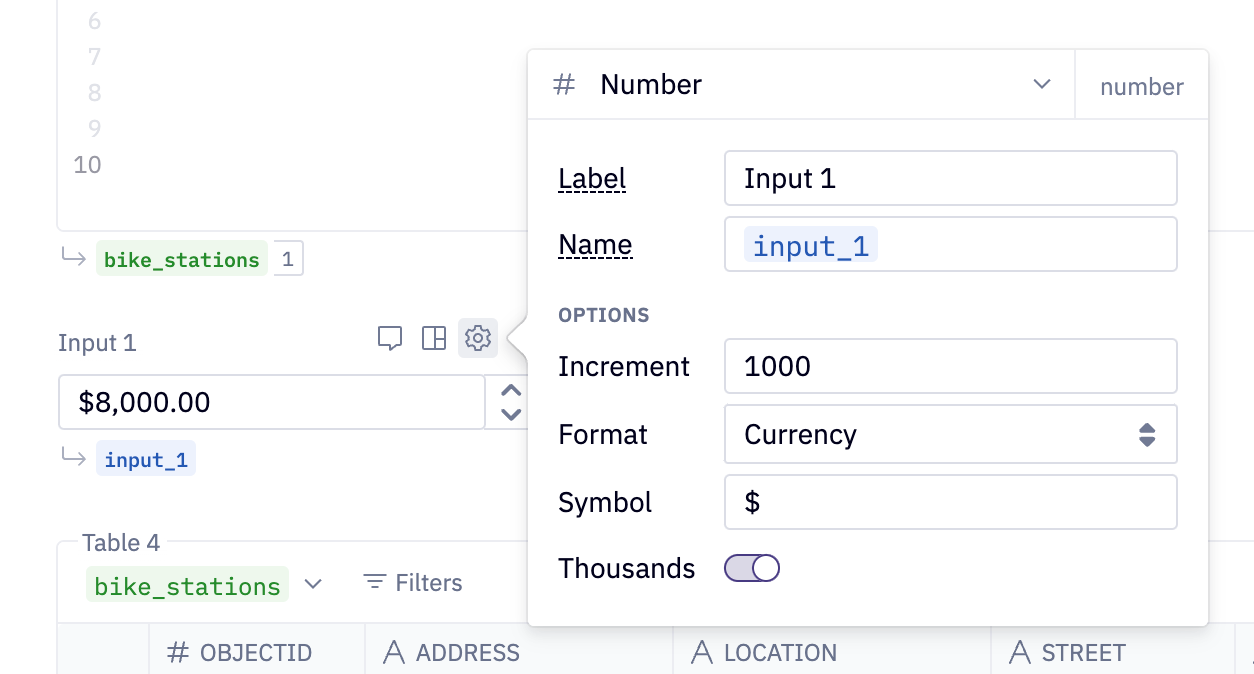Image resolution: width=1254 pixels, height=674 pixels.
Task: Click the text-type icon on the ADDRESS column
Action: point(397,652)
